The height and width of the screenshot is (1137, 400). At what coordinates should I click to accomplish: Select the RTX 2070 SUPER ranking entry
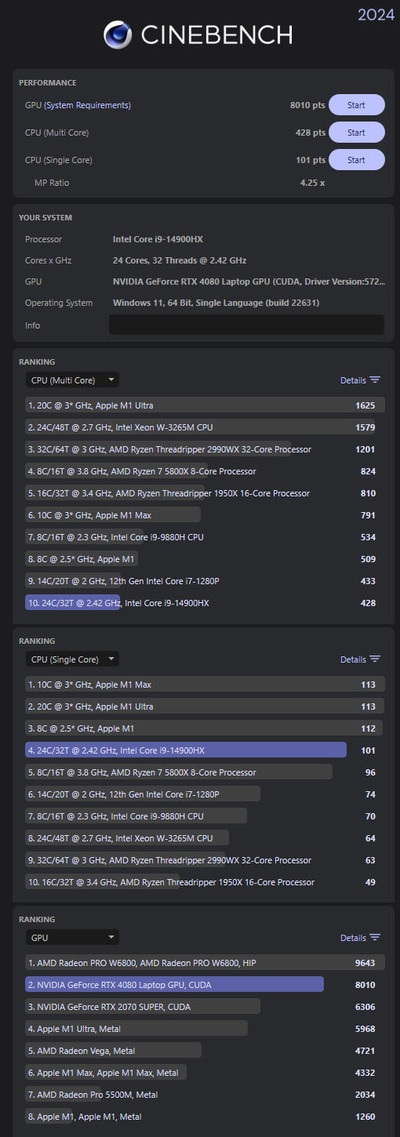(205, 1006)
